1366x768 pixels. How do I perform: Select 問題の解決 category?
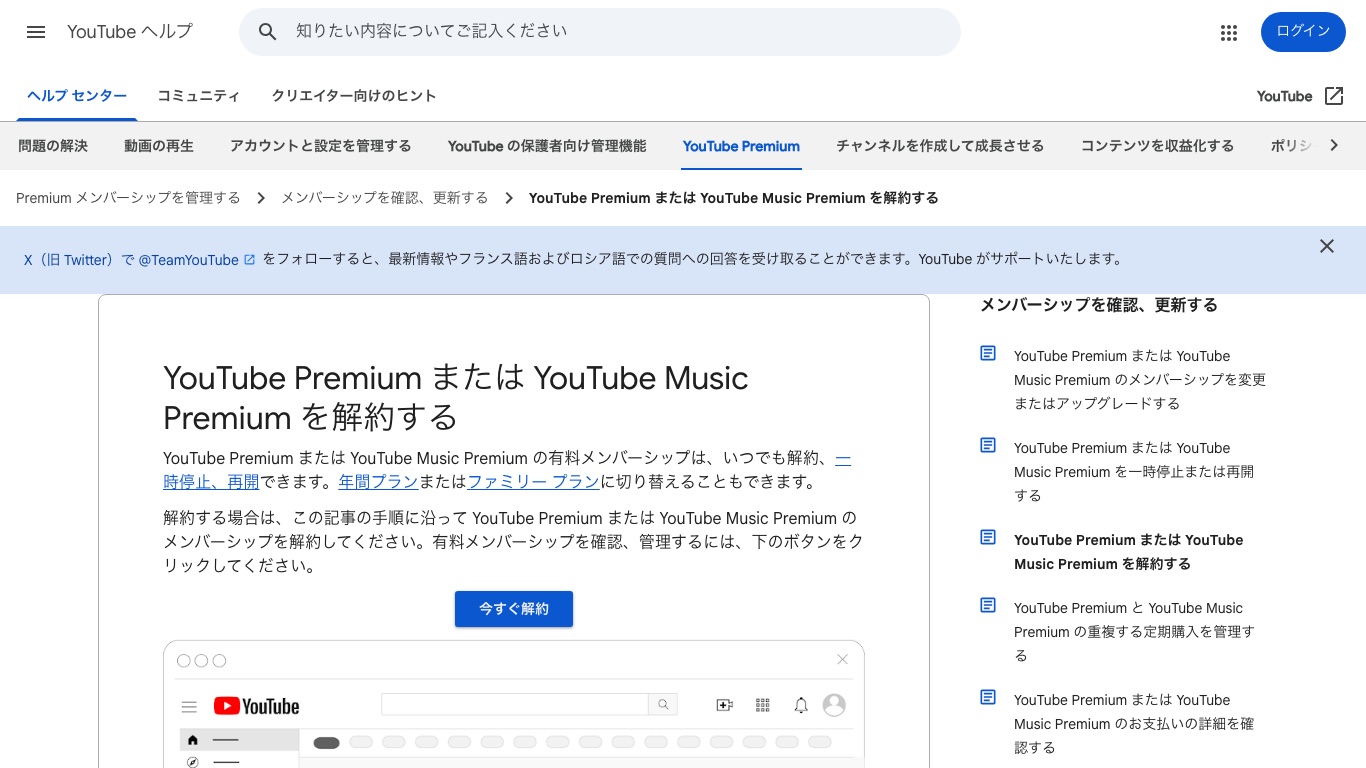pyautogui.click(x=53, y=146)
